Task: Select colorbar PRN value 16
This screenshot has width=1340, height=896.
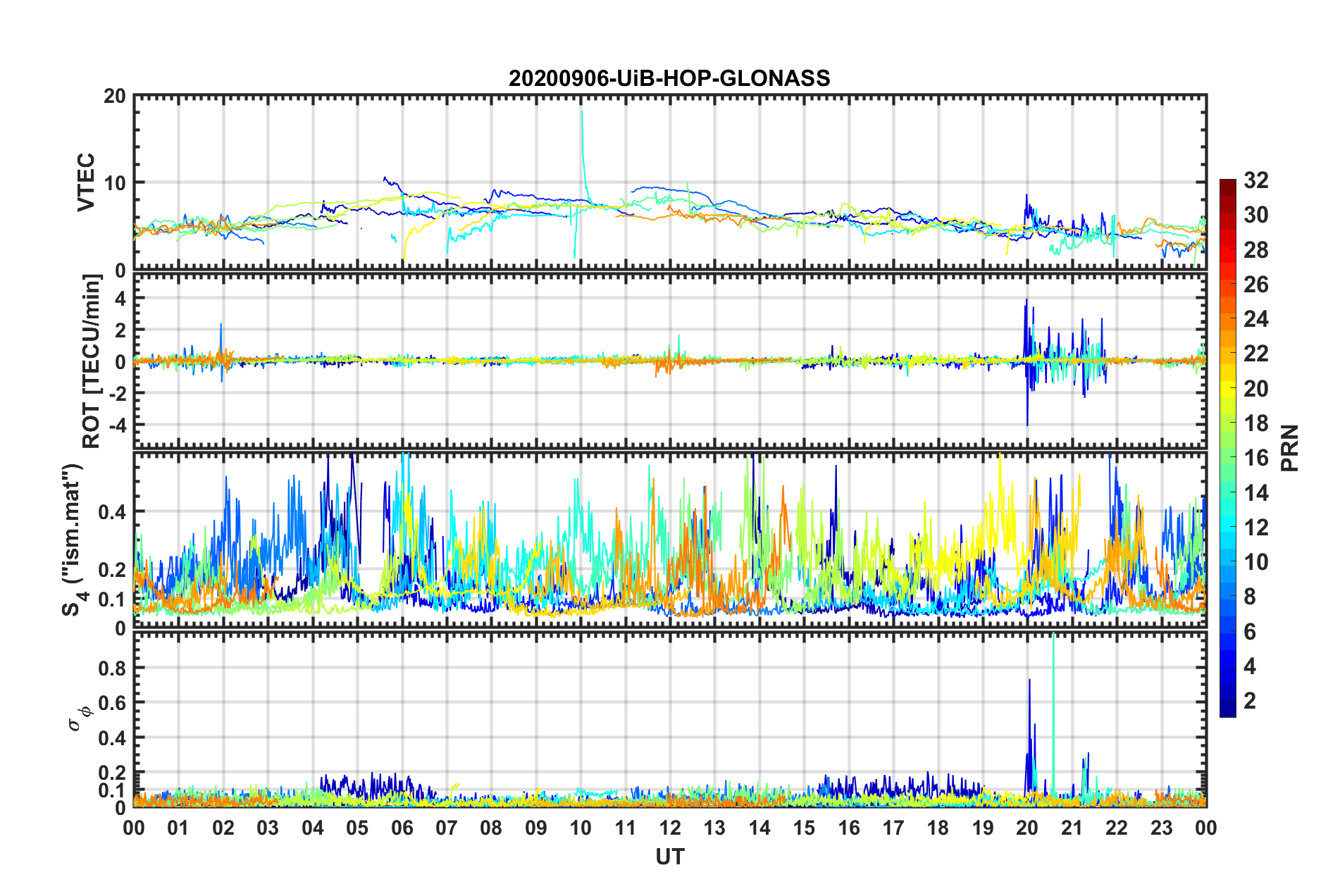Action: pyautogui.click(x=1256, y=458)
